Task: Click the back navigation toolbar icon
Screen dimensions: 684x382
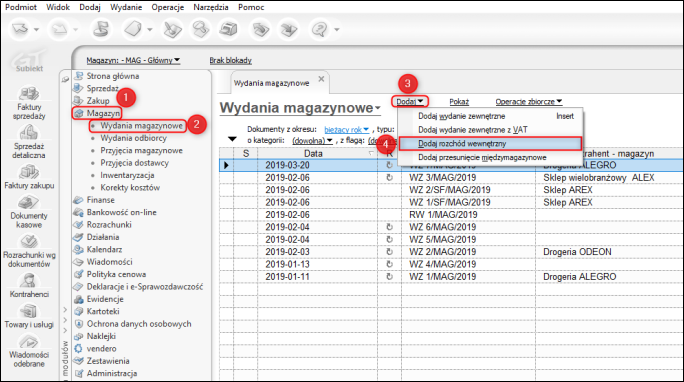Action: click(20, 29)
